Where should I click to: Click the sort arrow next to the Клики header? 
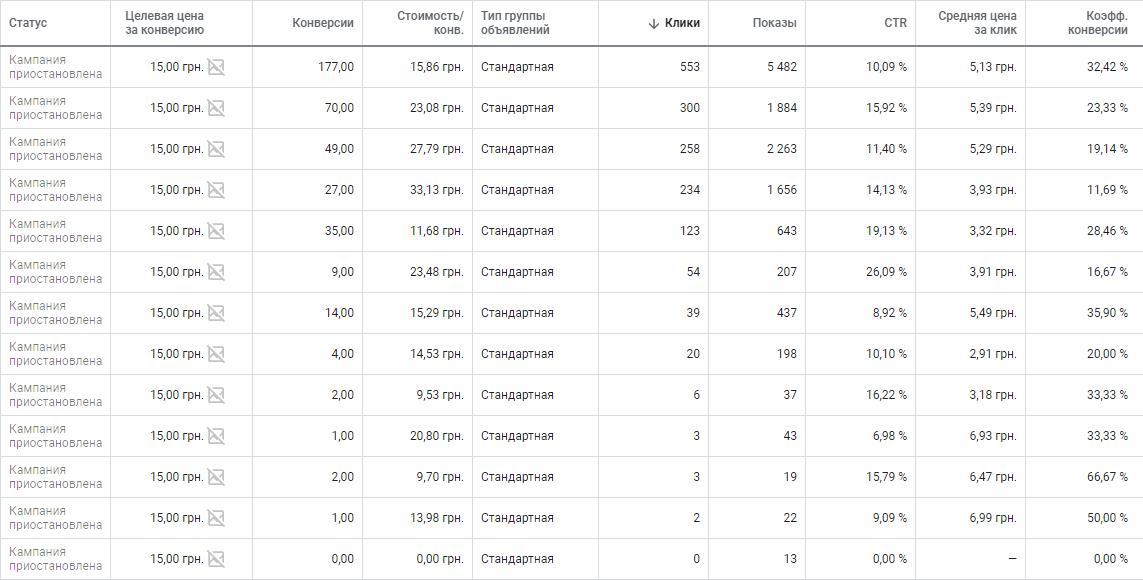[653, 23]
